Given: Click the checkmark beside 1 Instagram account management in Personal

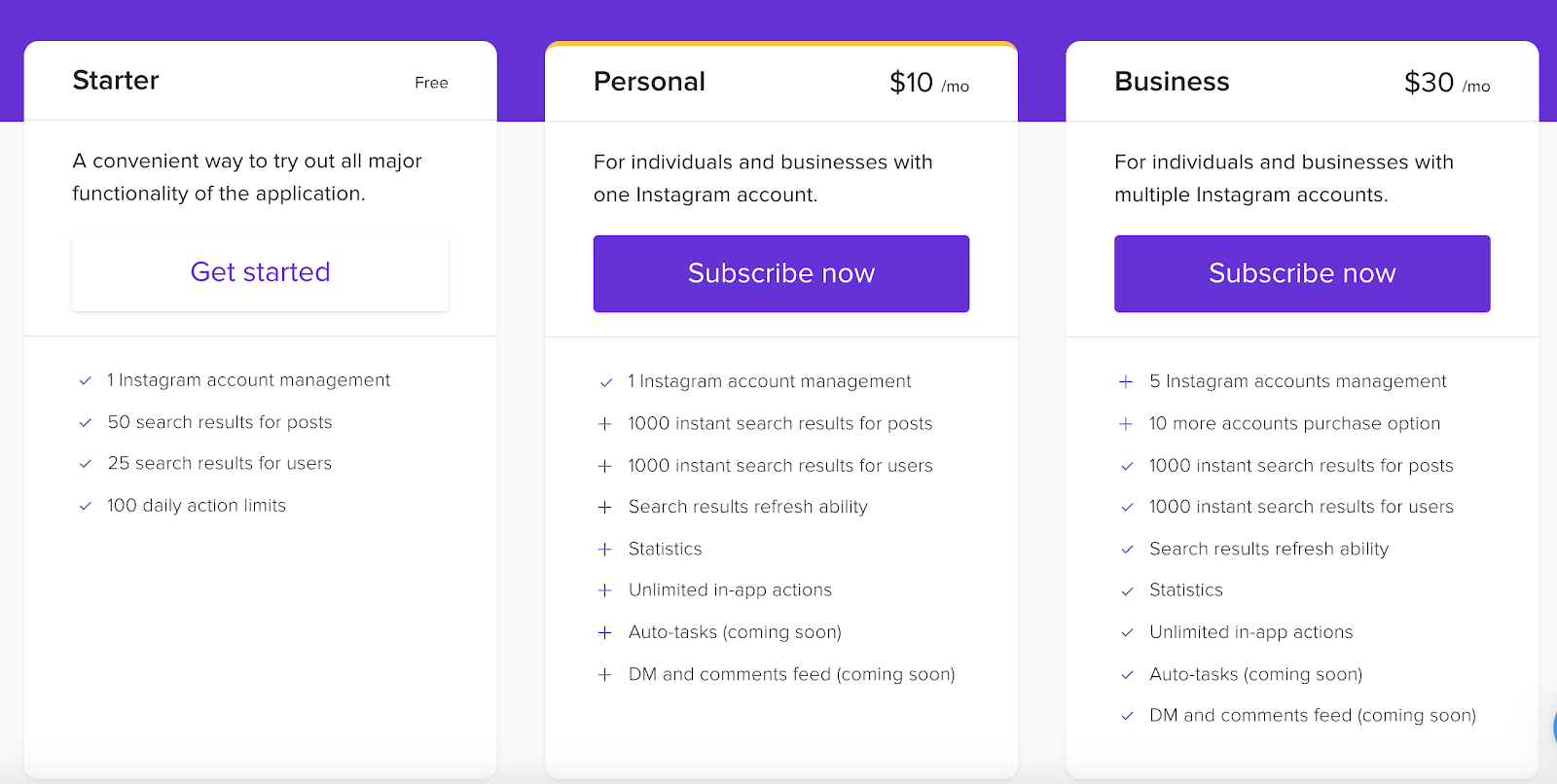Looking at the screenshot, I should [x=606, y=383].
